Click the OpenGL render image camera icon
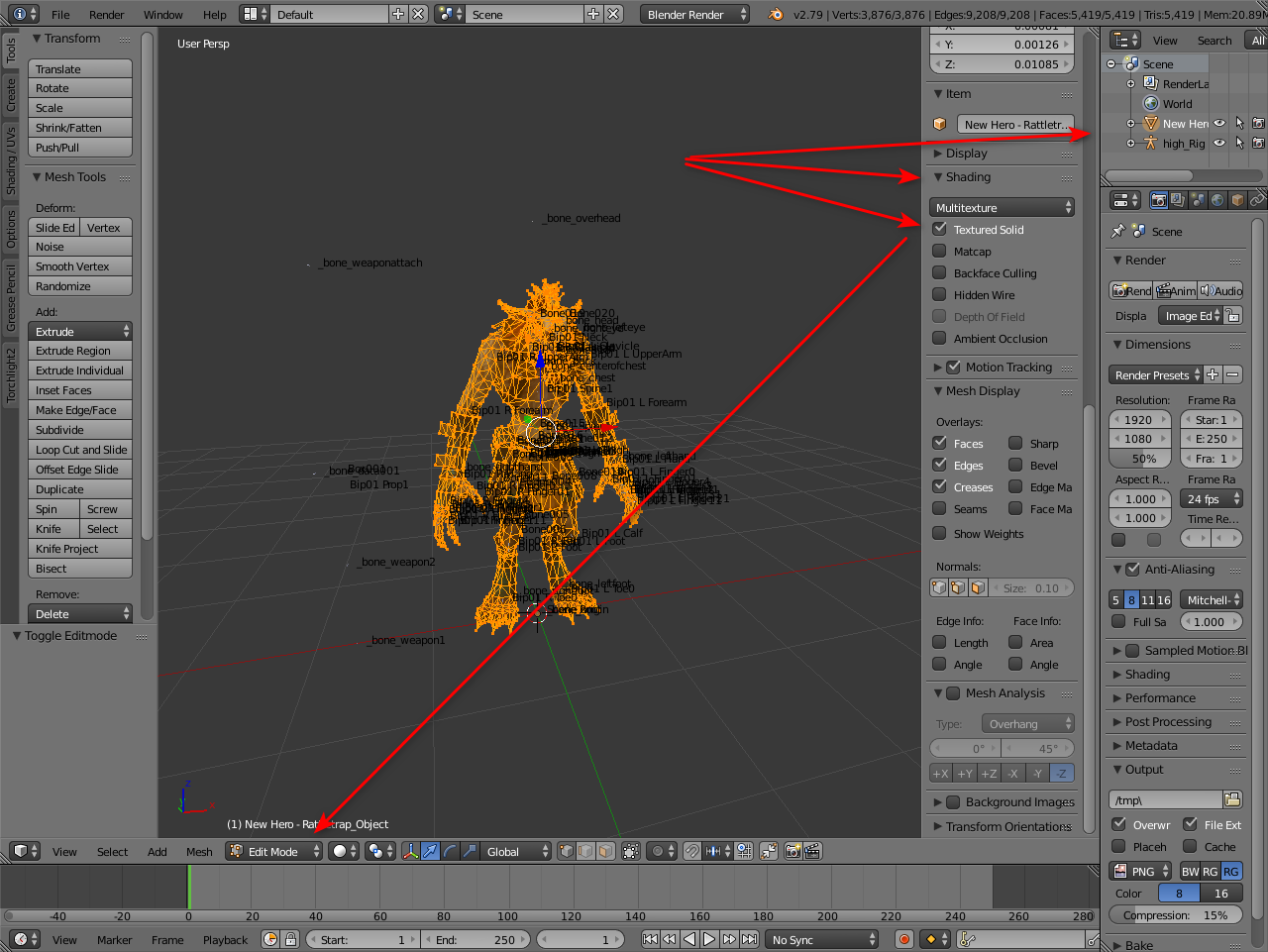The width and height of the screenshot is (1268, 952). pos(792,851)
